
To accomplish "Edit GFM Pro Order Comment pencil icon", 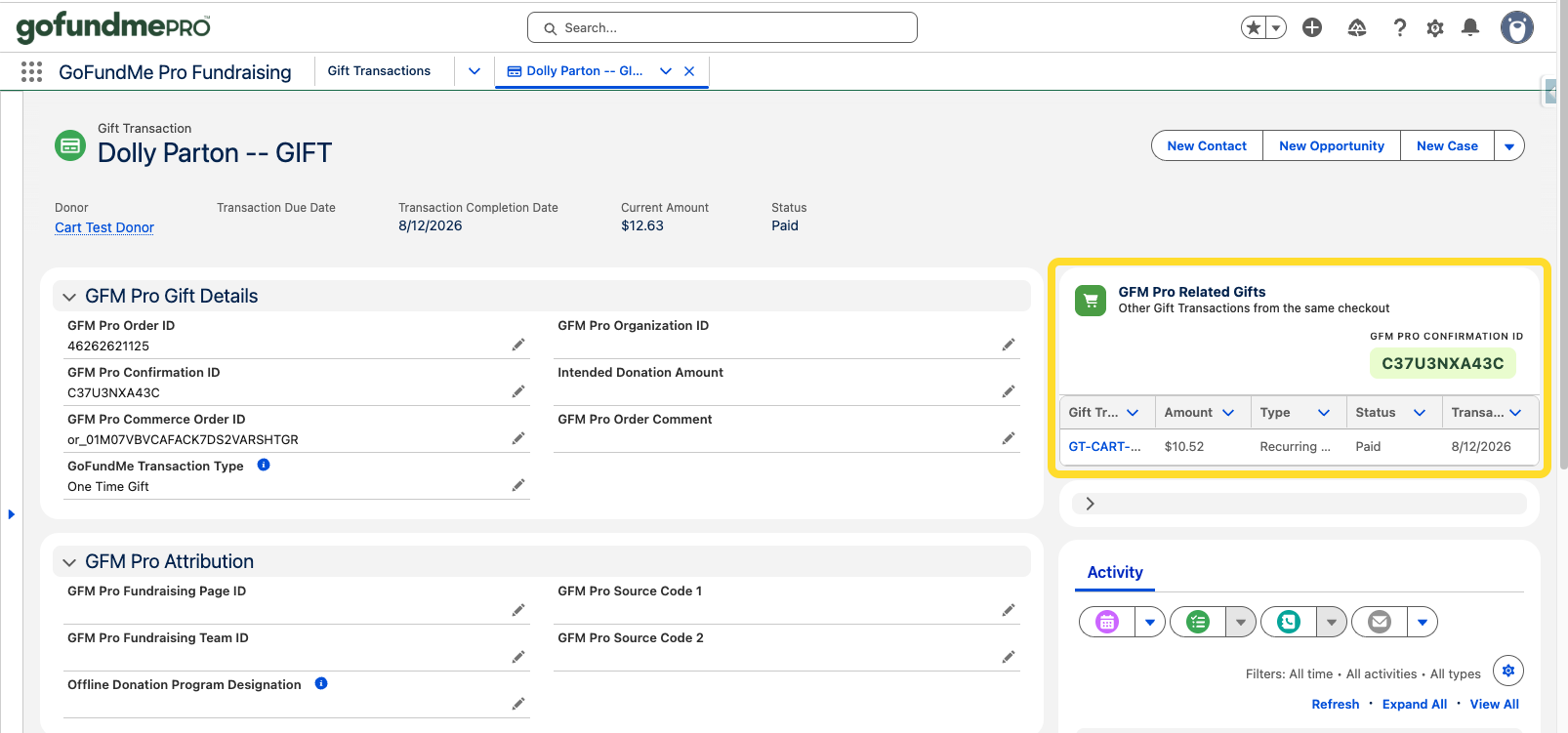I will pyautogui.click(x=1009, y=438).
